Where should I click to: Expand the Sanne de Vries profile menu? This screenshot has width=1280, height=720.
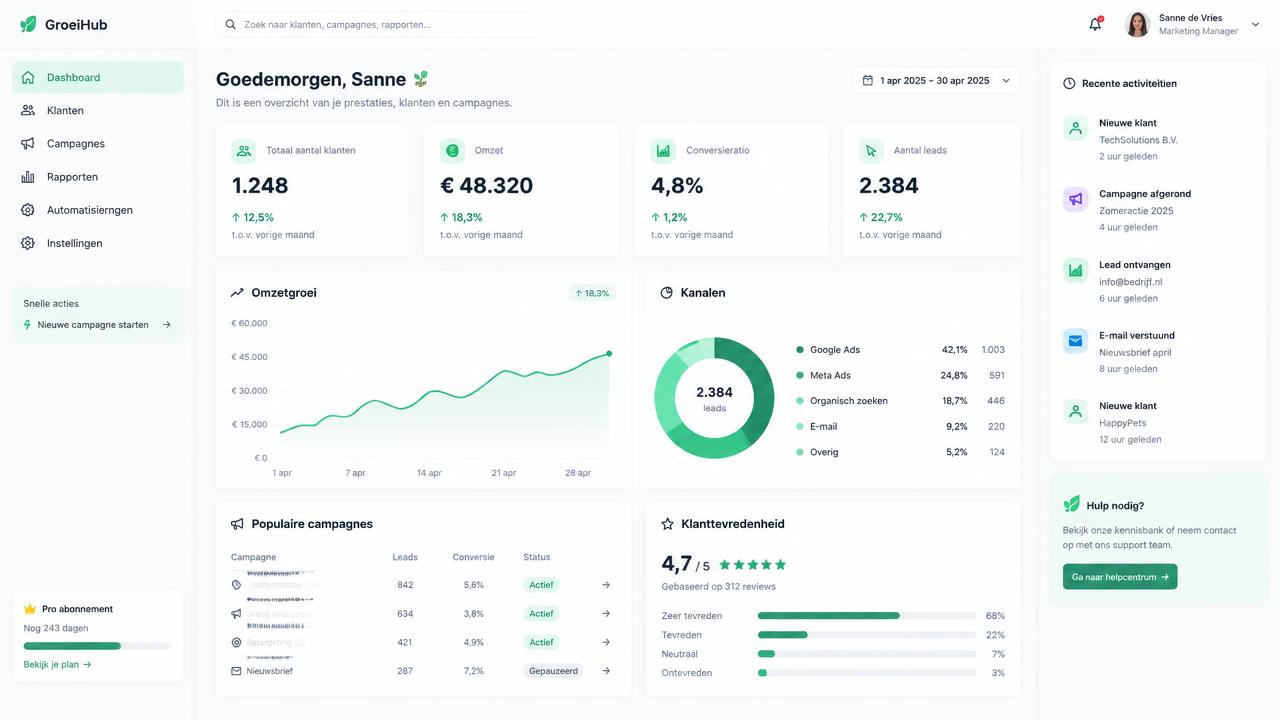(x=1256, y=25)
